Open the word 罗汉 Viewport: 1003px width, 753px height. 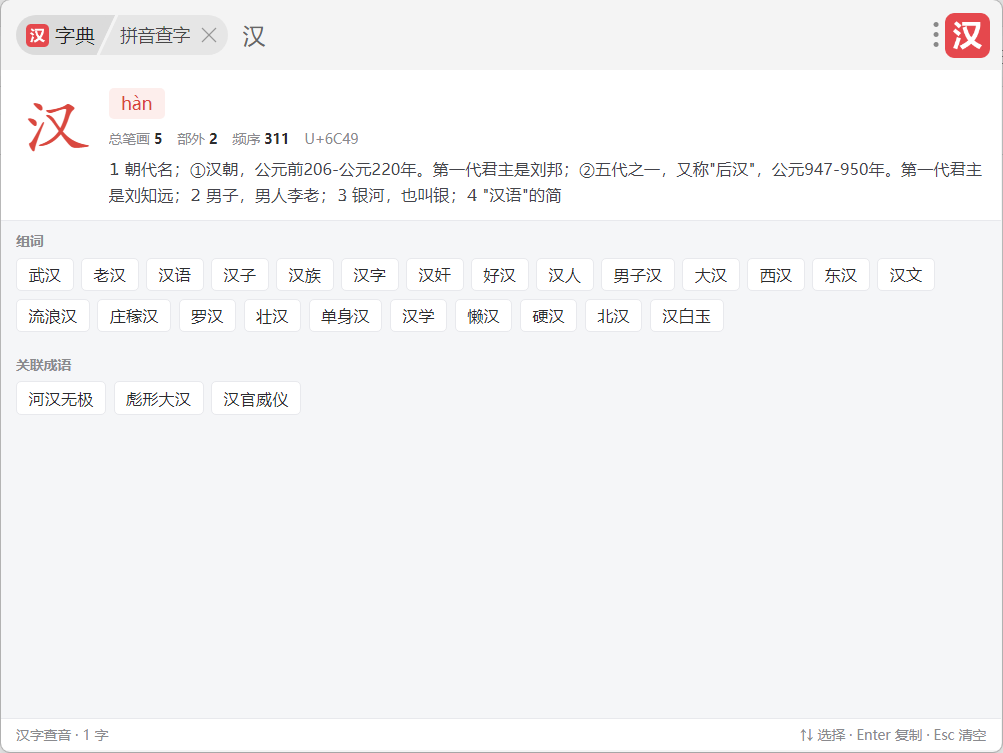[207, 316]
